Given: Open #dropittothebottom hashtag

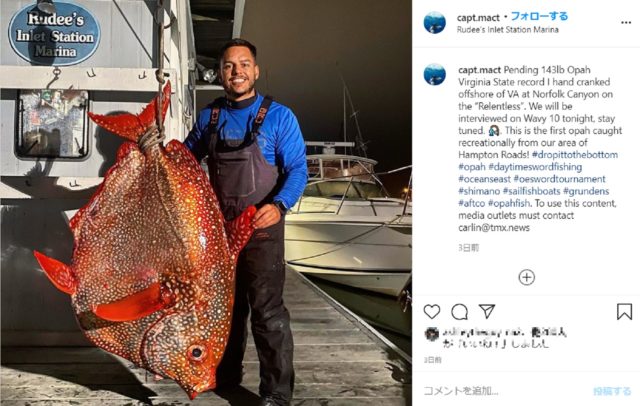Looking at the screenshot, I should (575, 155).
